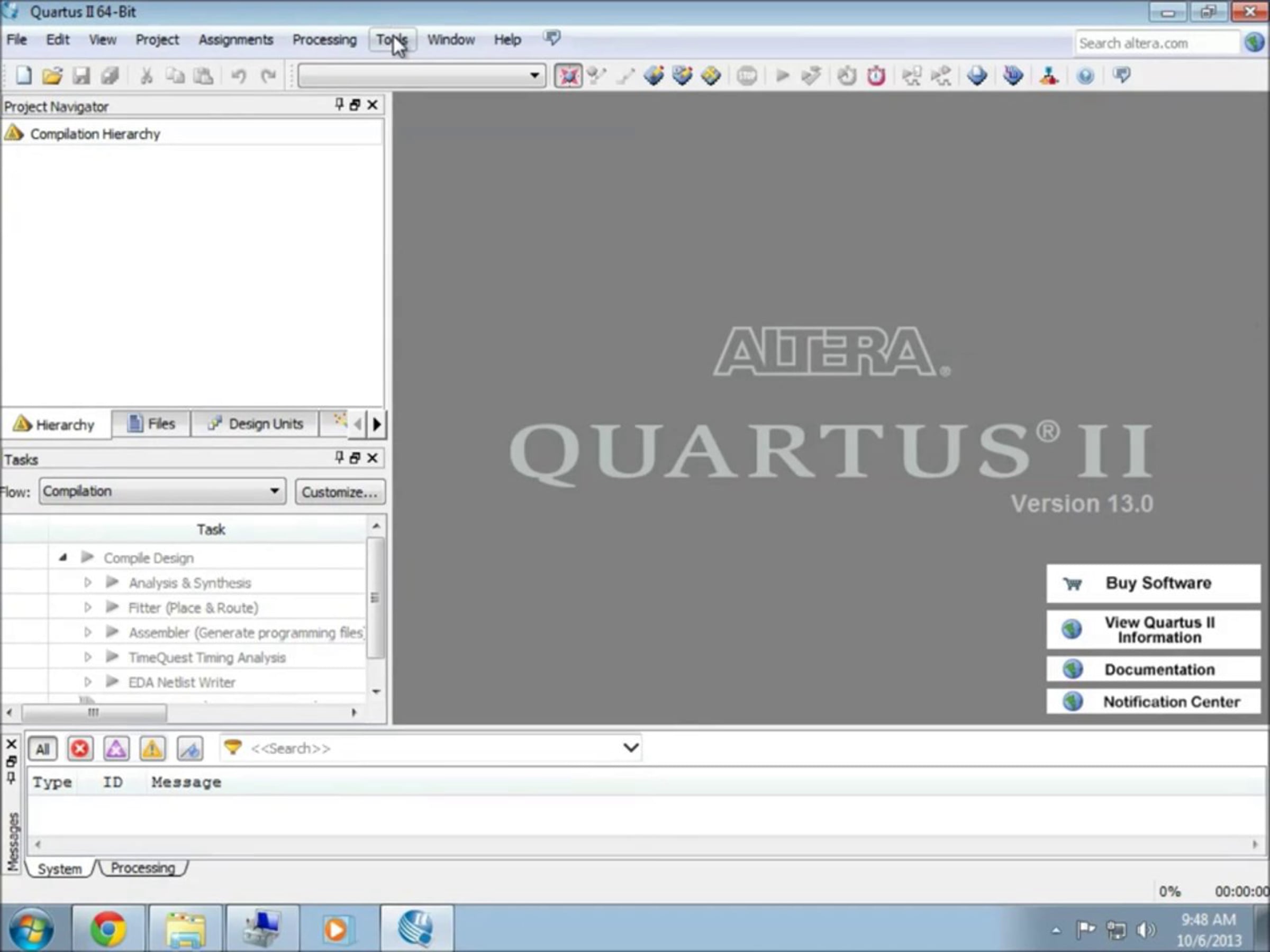Toggle the warning messages filter

point(152,748)
